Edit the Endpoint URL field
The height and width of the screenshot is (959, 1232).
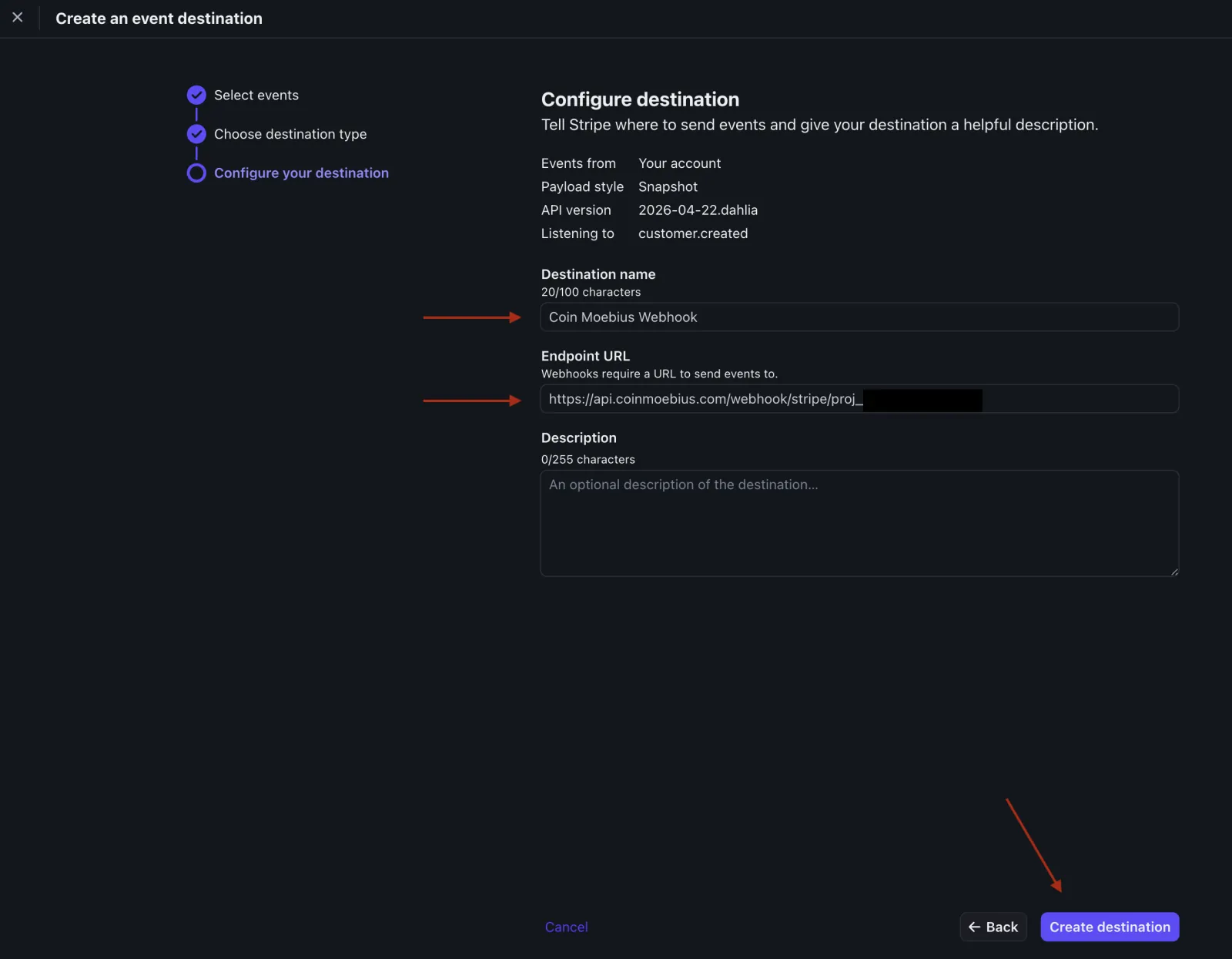pos(859,399)
